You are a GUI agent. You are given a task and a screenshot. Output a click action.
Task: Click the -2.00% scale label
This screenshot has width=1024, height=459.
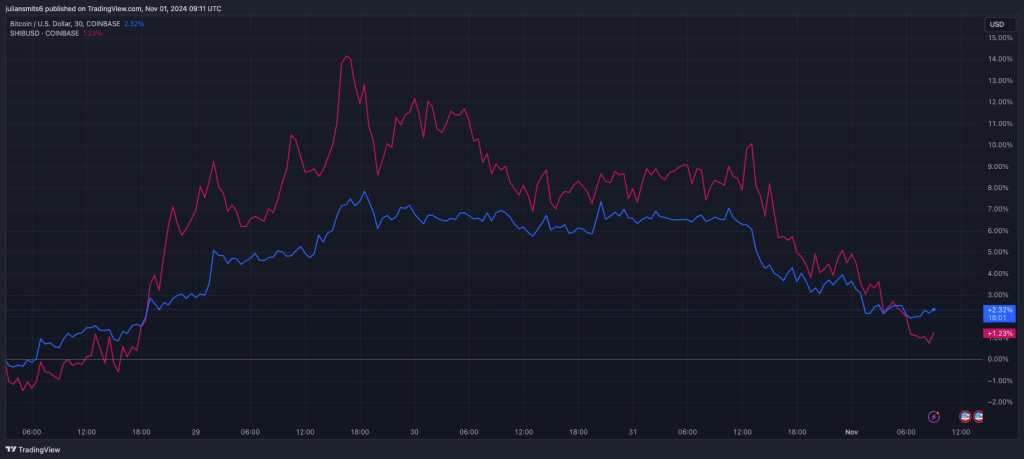[1001, 402]
